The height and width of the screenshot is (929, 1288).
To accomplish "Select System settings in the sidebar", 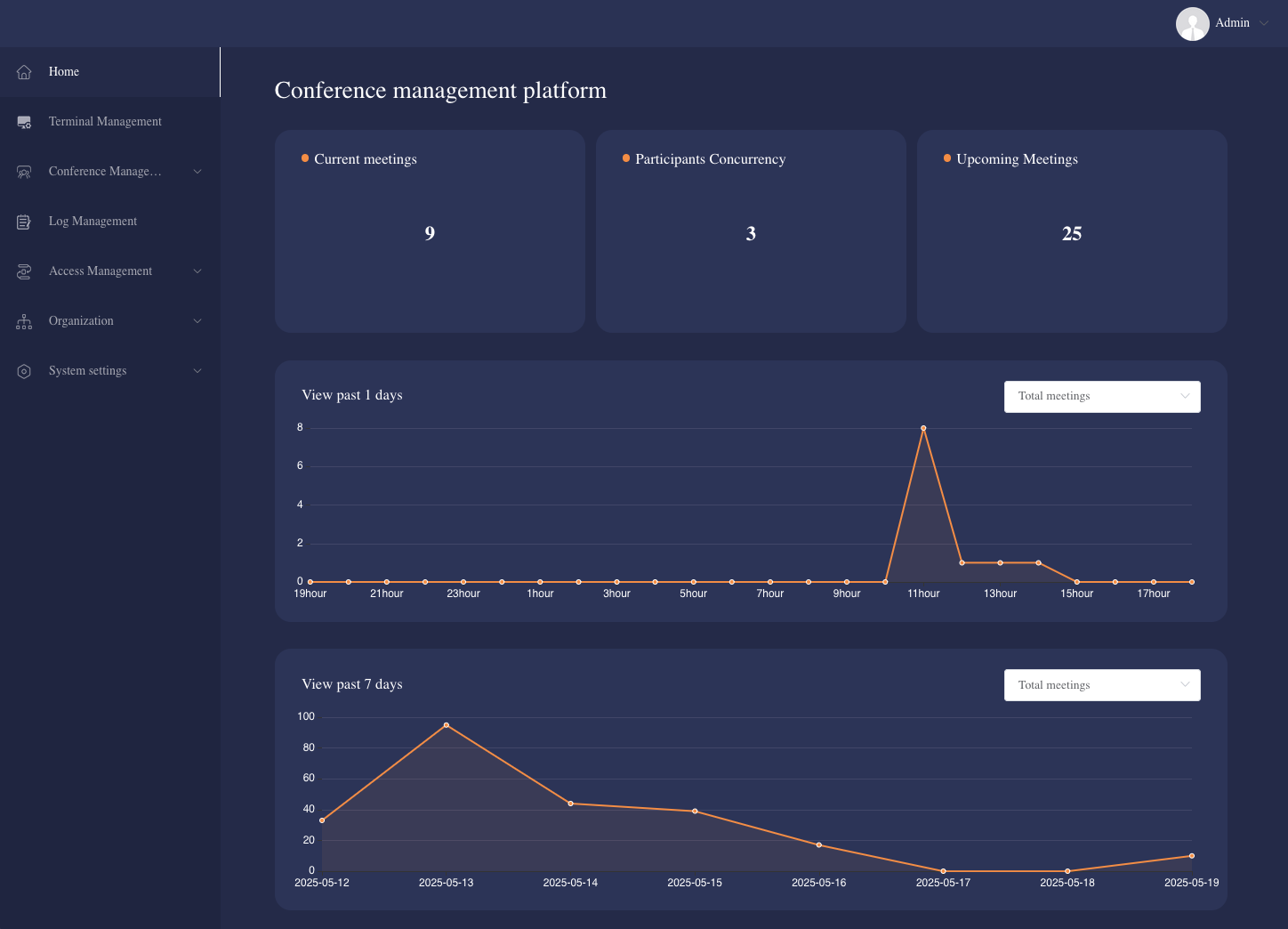I will [x=87, y=370].
